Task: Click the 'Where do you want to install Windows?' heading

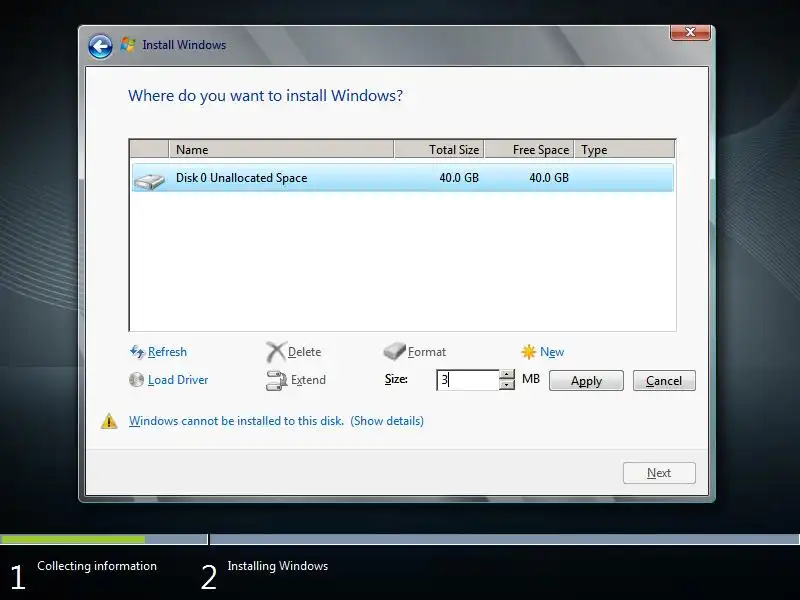Action: (x=265, y=95)
